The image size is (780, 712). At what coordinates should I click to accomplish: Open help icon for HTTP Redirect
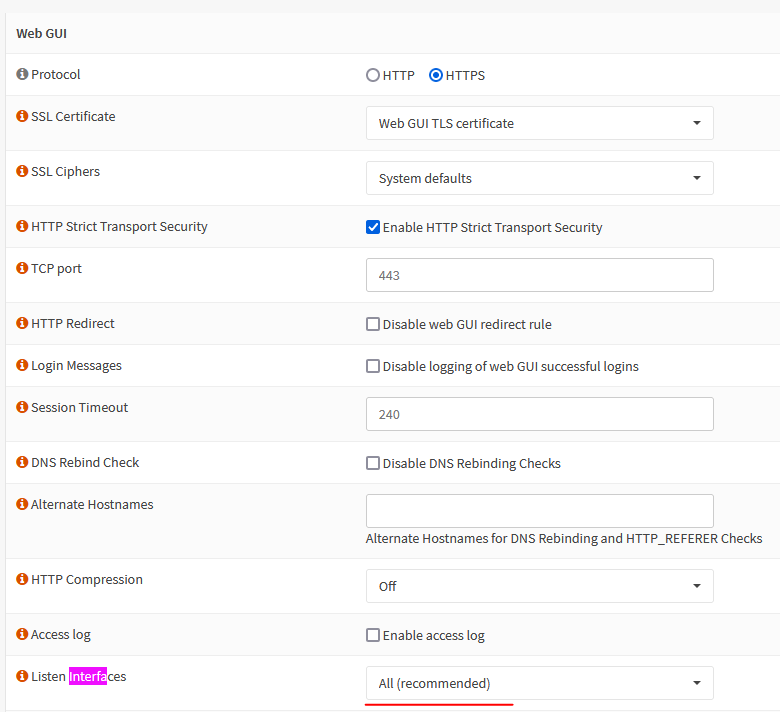pos(22,324)
